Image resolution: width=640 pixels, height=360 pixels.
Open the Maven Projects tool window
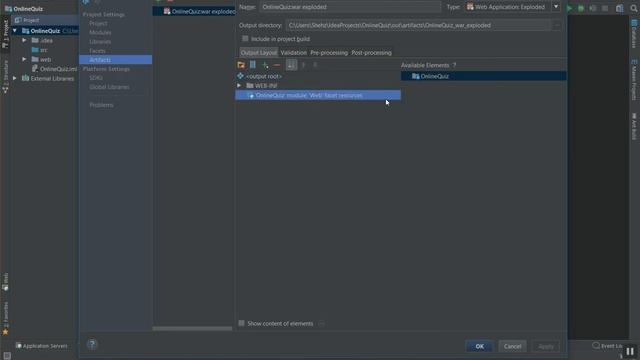[634, 79]
